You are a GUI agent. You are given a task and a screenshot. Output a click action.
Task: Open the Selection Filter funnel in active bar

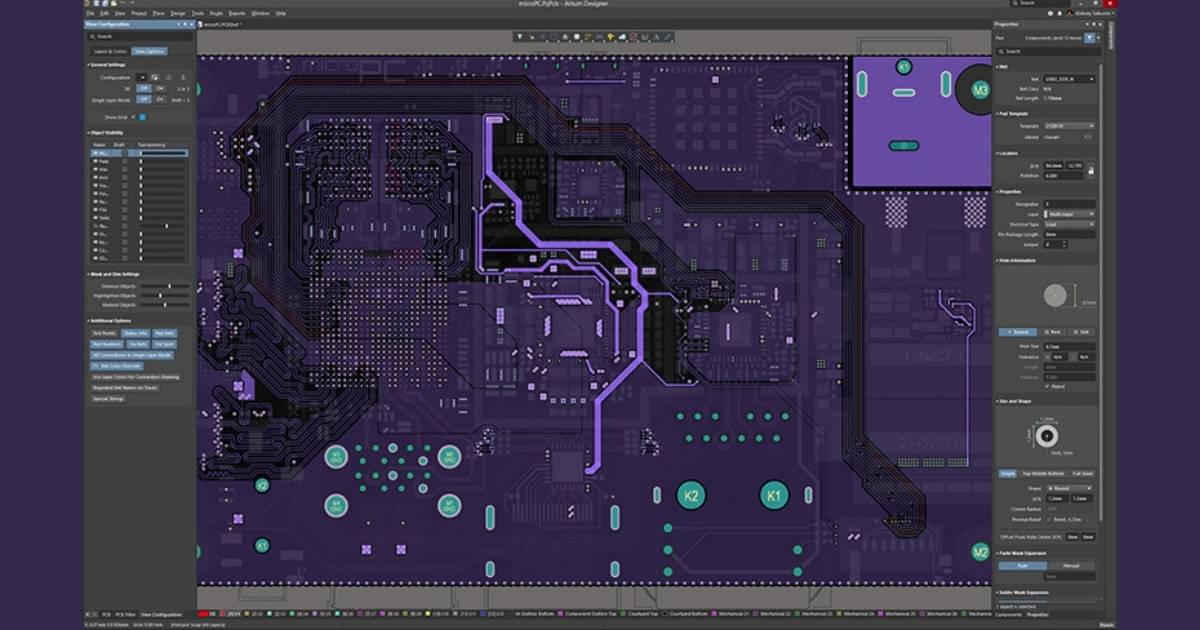click(x=520, y=37)
